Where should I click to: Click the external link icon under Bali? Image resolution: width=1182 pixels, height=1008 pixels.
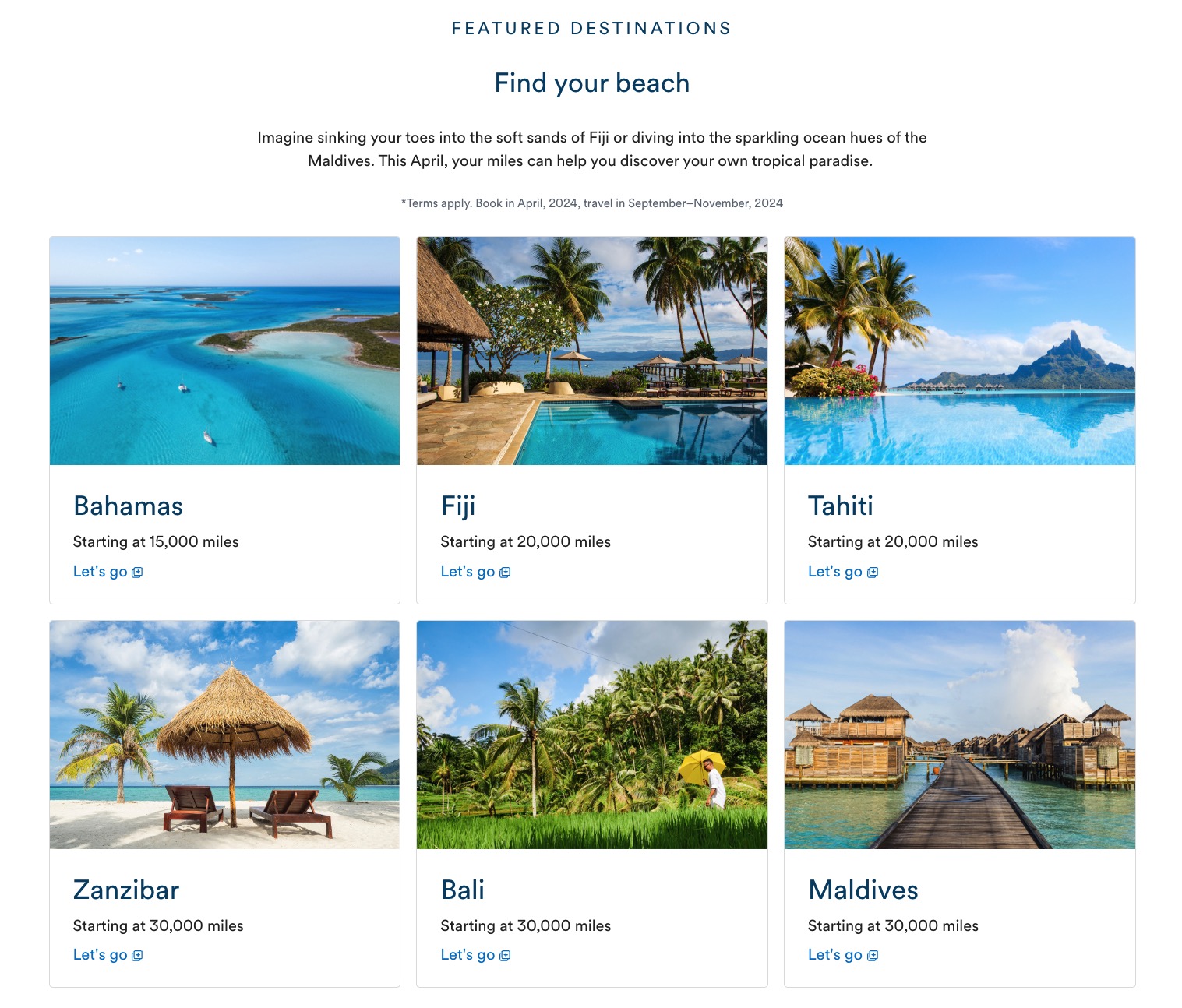(x=505, y=956)
